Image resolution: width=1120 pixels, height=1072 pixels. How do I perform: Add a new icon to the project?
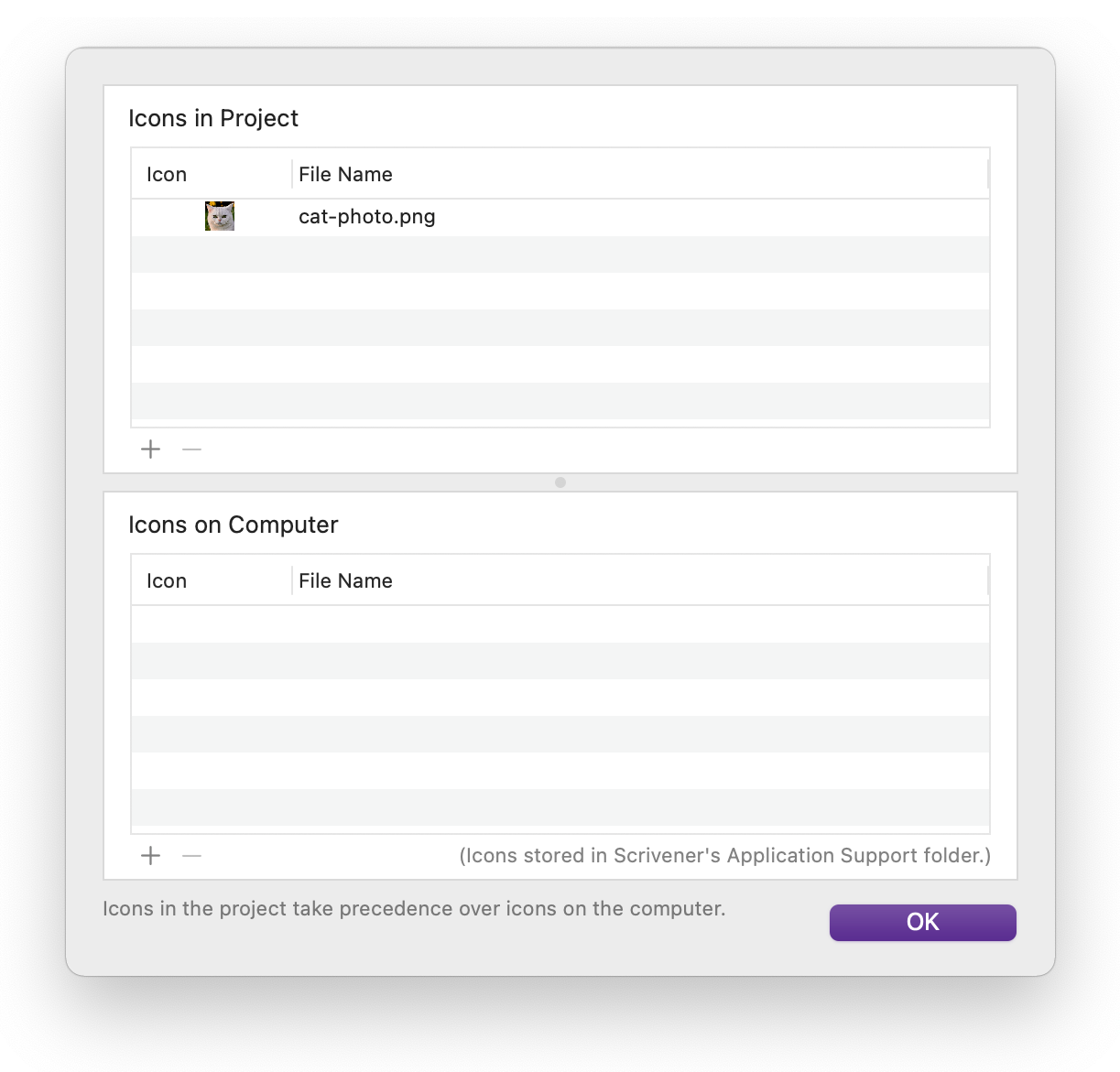(x=151, y=449)
